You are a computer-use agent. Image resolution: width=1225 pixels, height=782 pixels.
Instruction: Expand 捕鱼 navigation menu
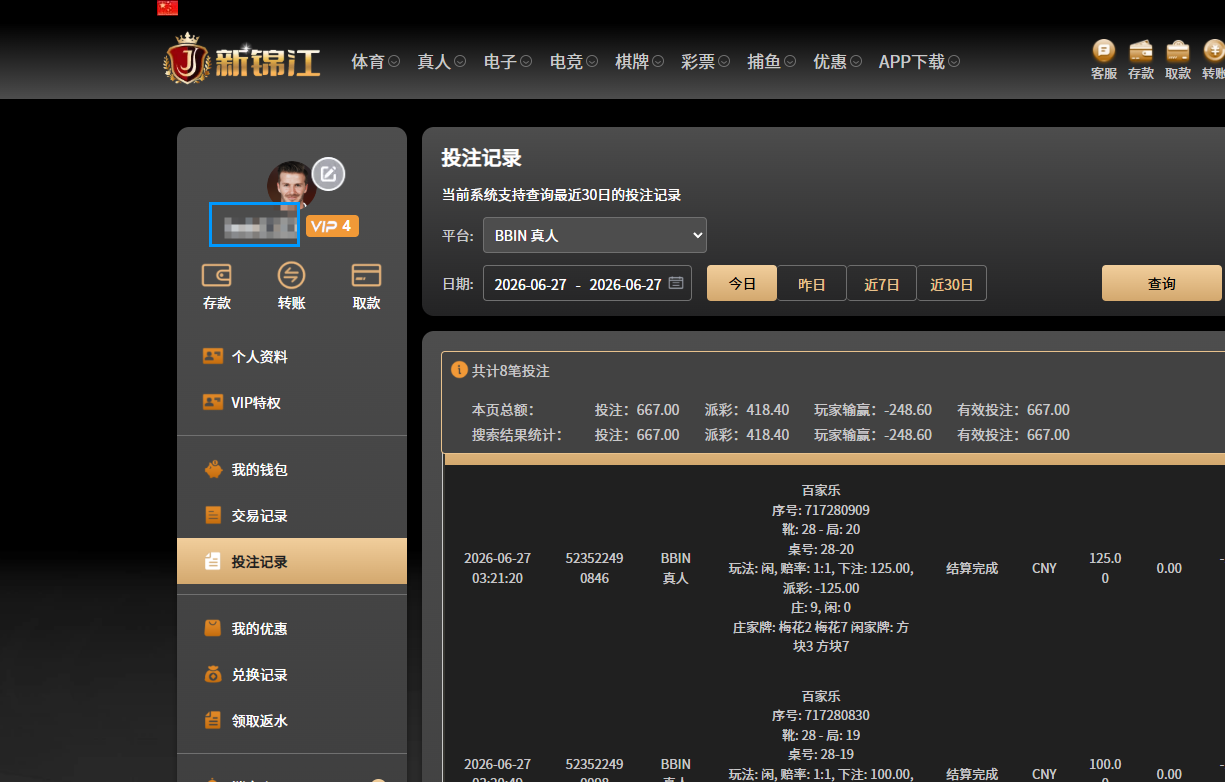click(x=771, y=62)
